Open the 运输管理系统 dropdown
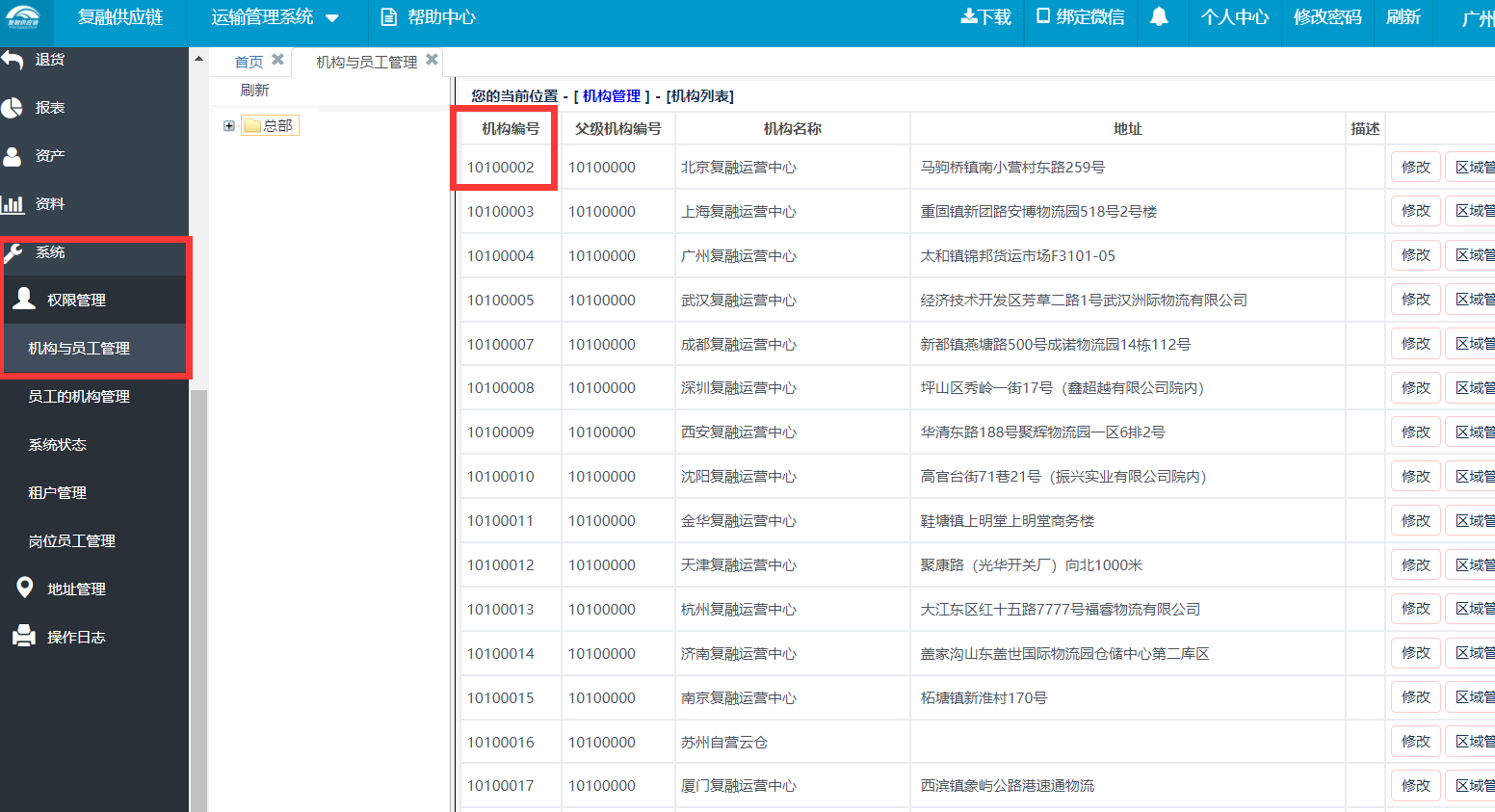 click(275, 17)
